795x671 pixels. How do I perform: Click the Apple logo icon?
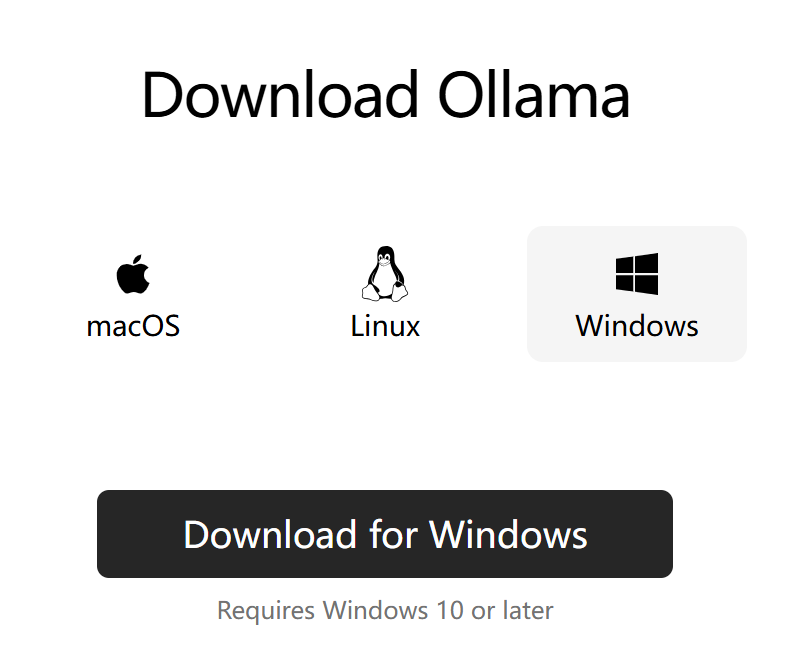133,274
